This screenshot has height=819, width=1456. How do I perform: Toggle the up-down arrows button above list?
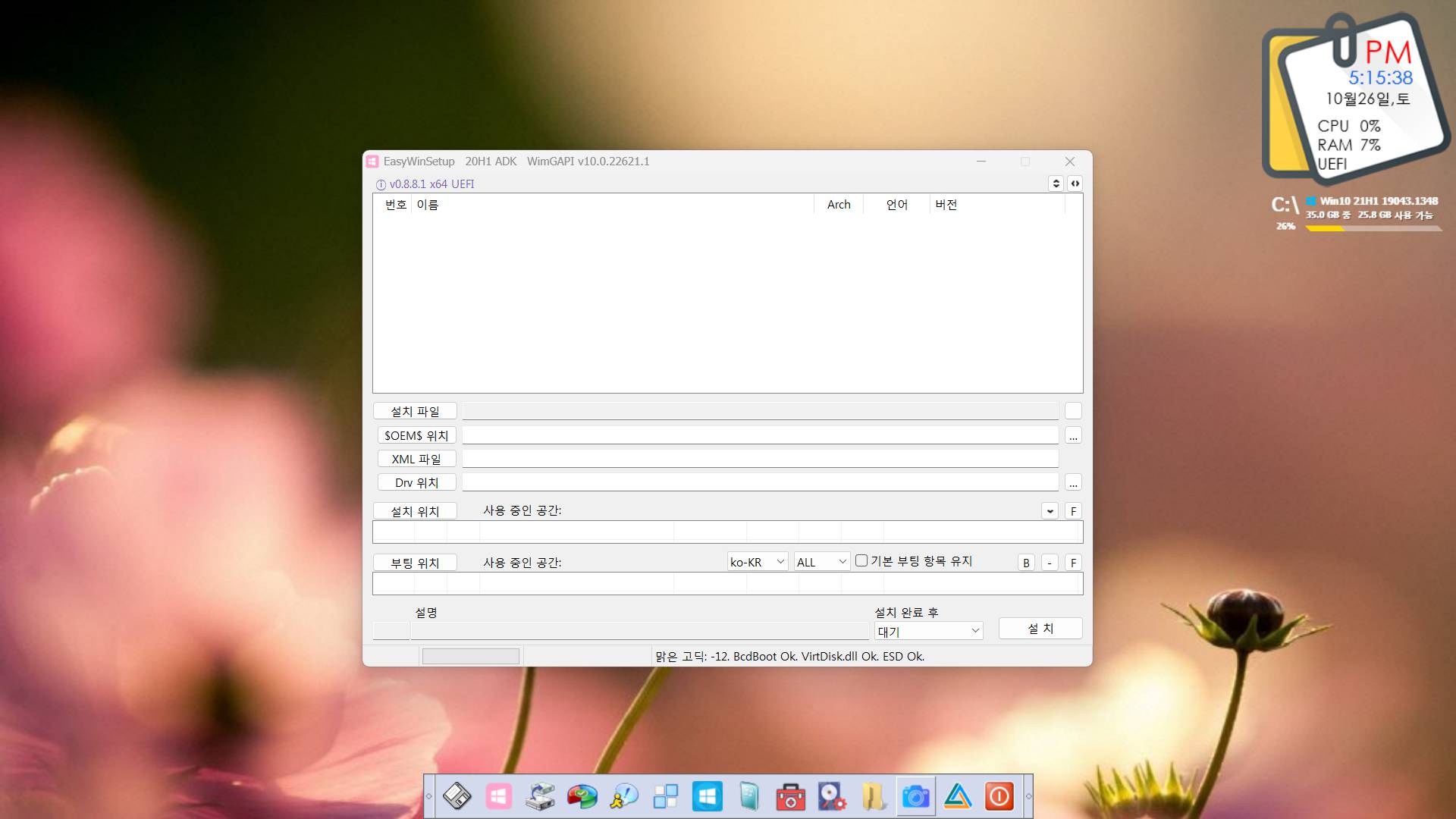pos(1056,184)
